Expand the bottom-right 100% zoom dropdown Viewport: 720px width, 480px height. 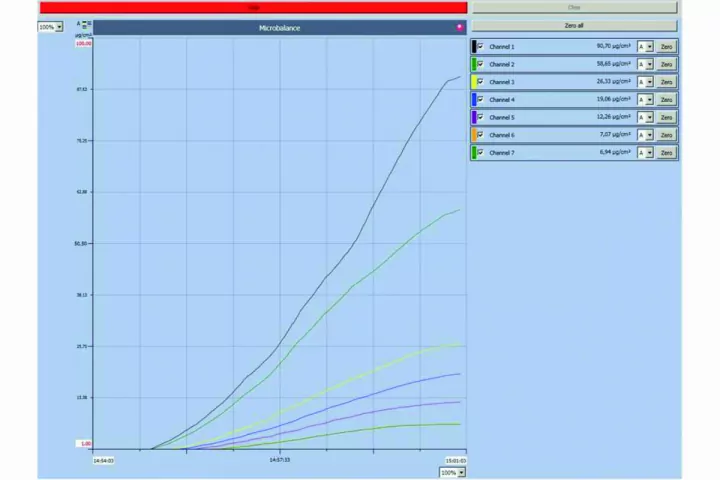[x=452, y=472]
